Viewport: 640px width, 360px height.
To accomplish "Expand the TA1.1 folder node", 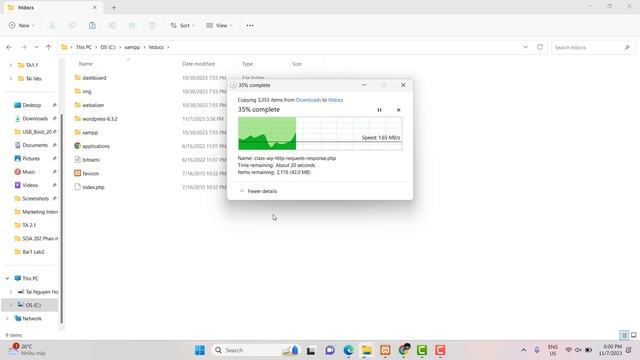I will [x=11, y=65].
